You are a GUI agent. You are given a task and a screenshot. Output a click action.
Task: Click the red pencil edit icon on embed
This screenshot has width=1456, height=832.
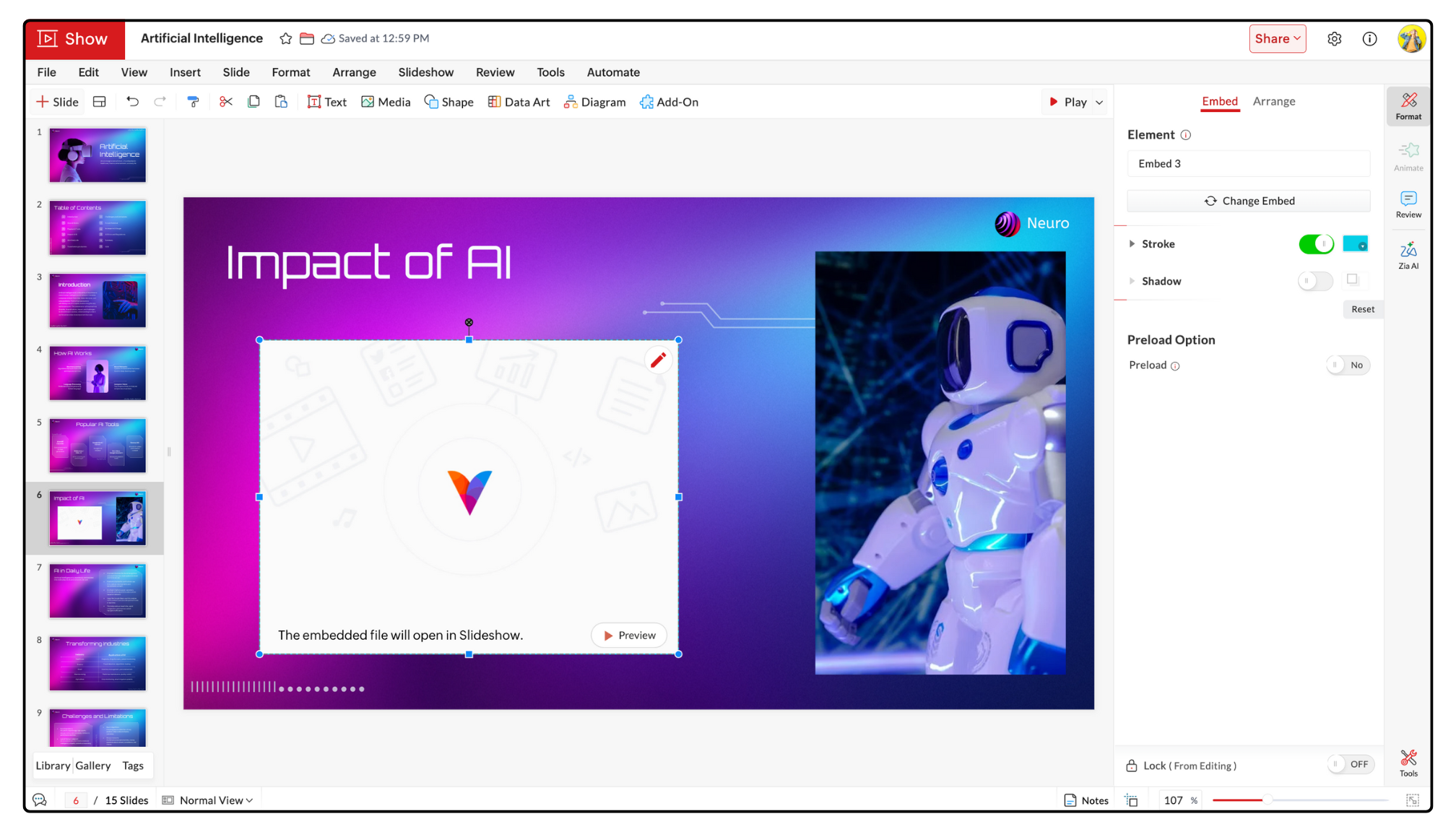(658, 360)
